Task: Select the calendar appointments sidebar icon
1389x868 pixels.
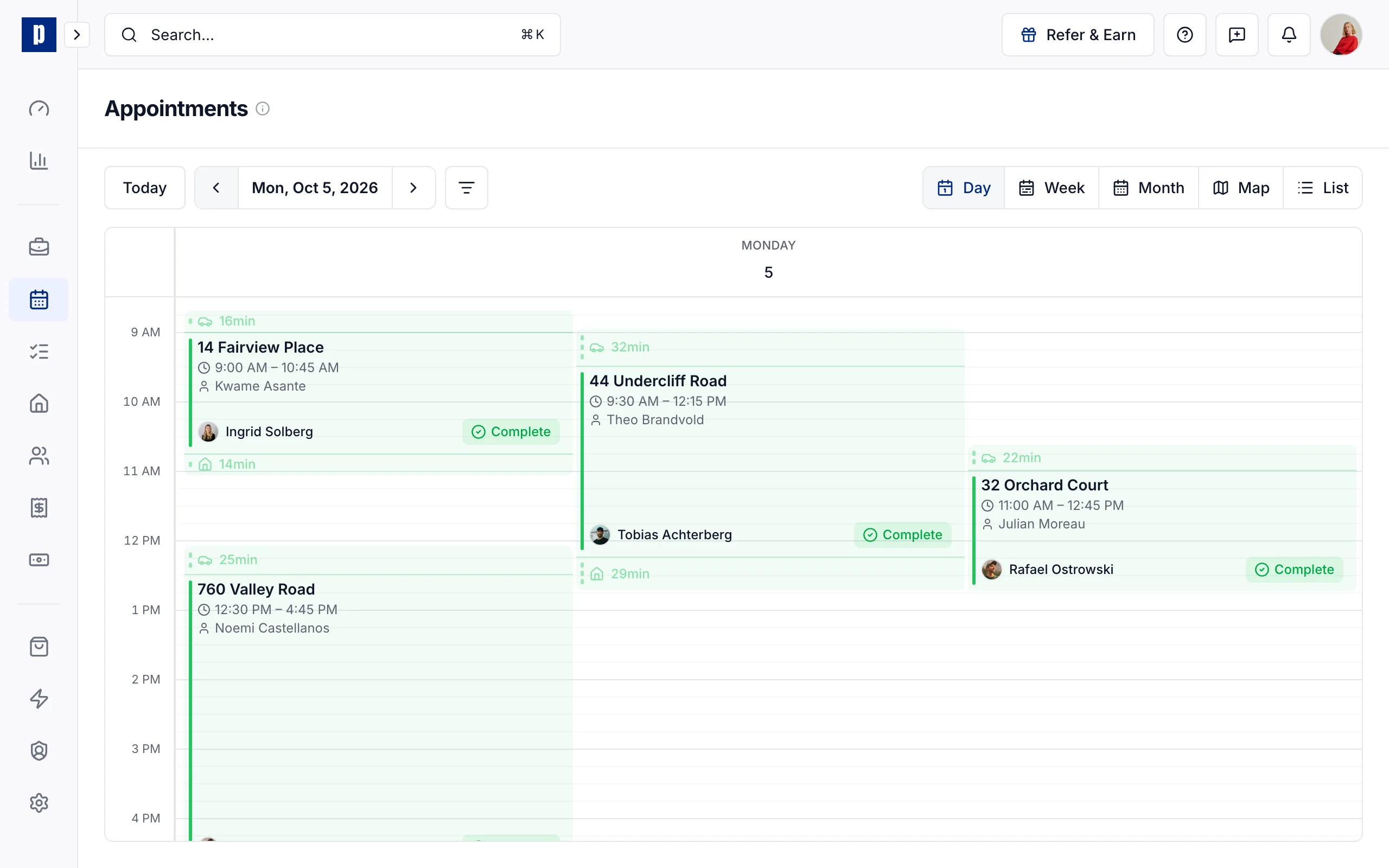Action: [39, 299]
